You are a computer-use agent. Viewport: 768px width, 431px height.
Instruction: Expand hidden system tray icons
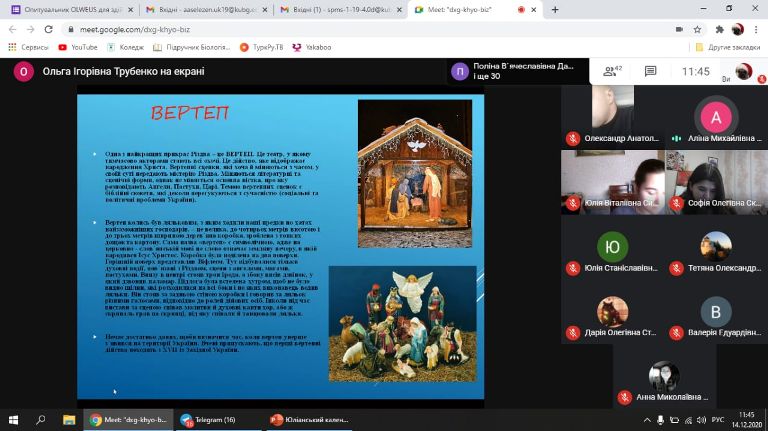coord(648,420)
